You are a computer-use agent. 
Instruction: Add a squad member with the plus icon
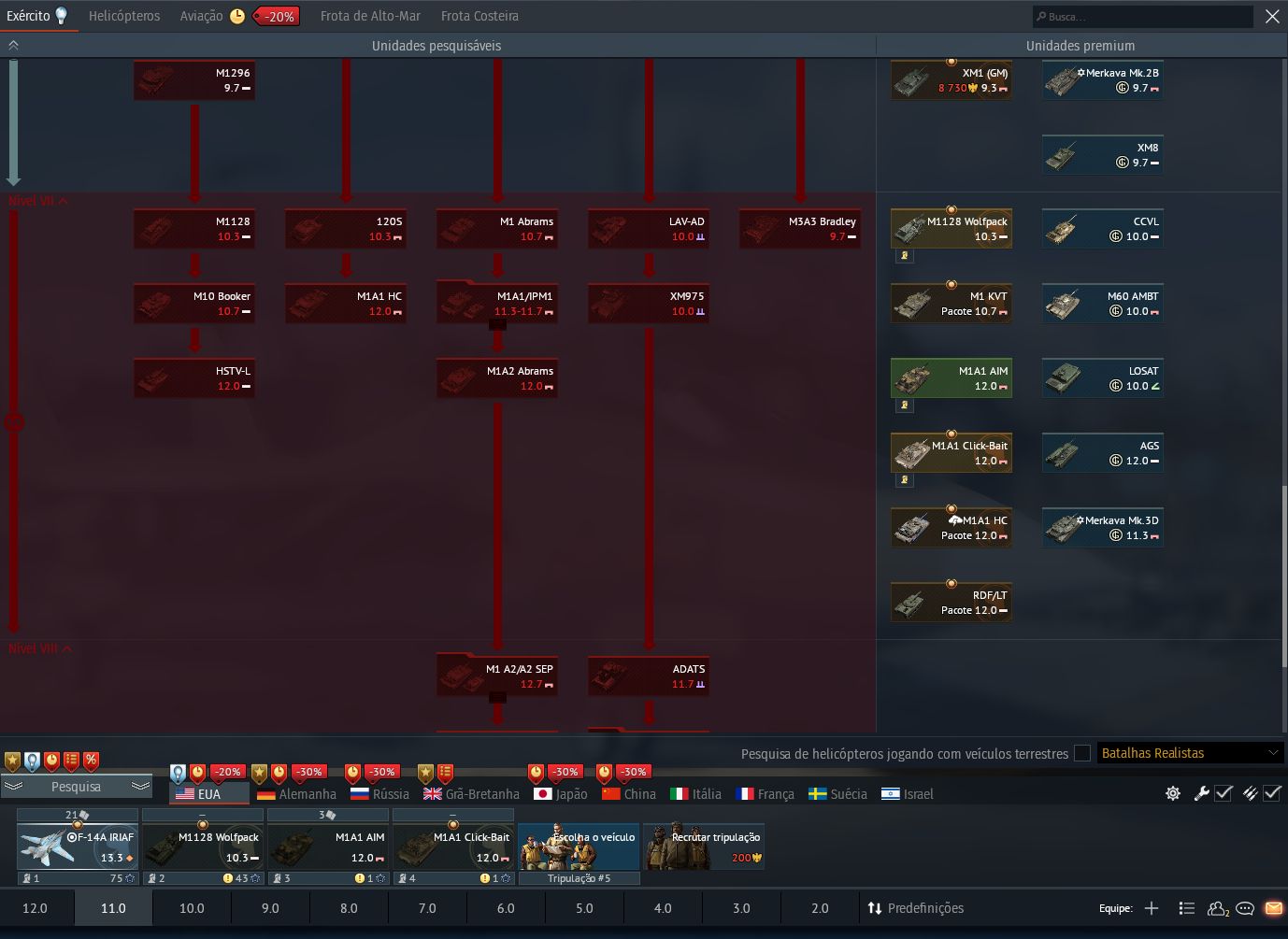[x=1152, y=908]
